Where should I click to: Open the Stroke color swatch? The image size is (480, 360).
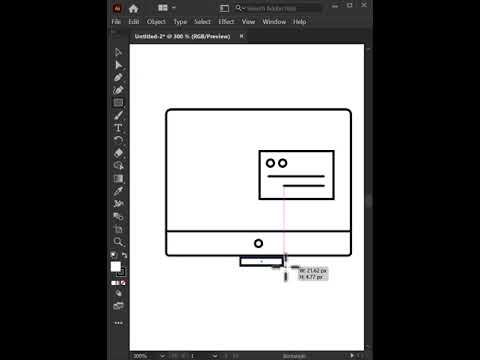(x=122, y=272)
